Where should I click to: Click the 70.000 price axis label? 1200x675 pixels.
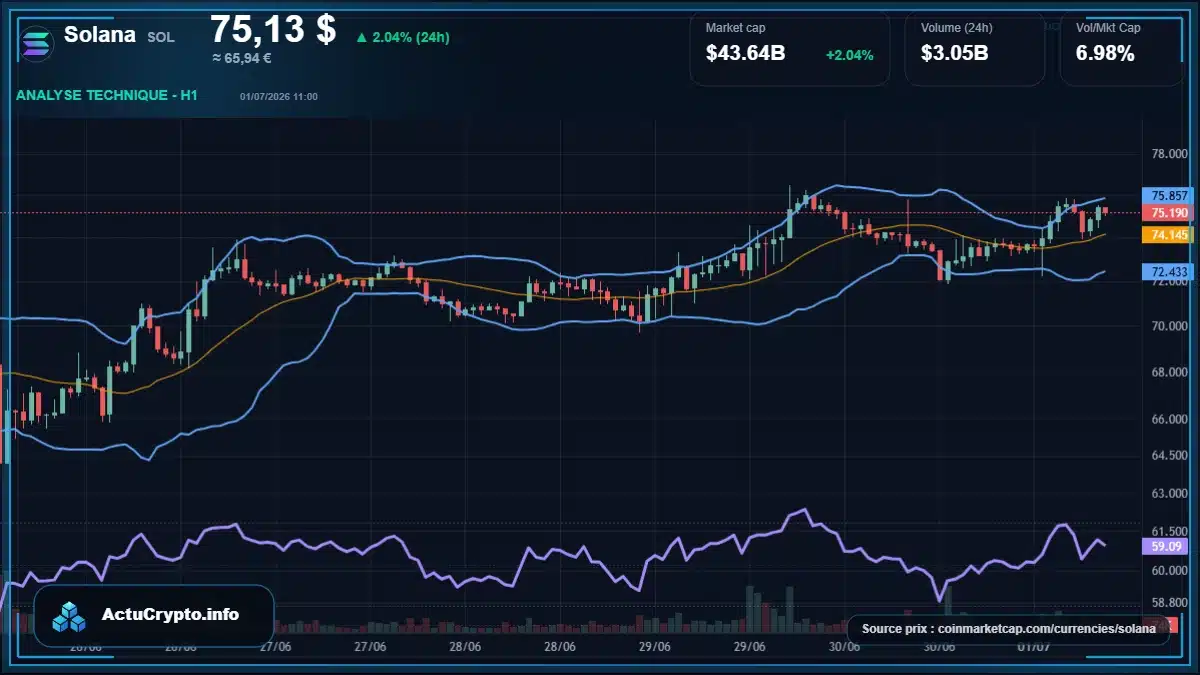point(1170,326)
